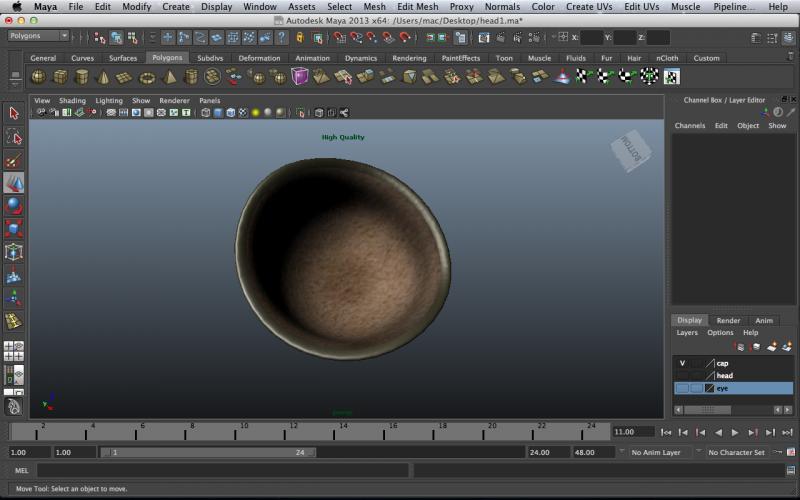Image resolution: width=800 pixels, height=500 pixels.
Task: Toggle visibility box of eye layer
Action: click(x=682, y=388)
